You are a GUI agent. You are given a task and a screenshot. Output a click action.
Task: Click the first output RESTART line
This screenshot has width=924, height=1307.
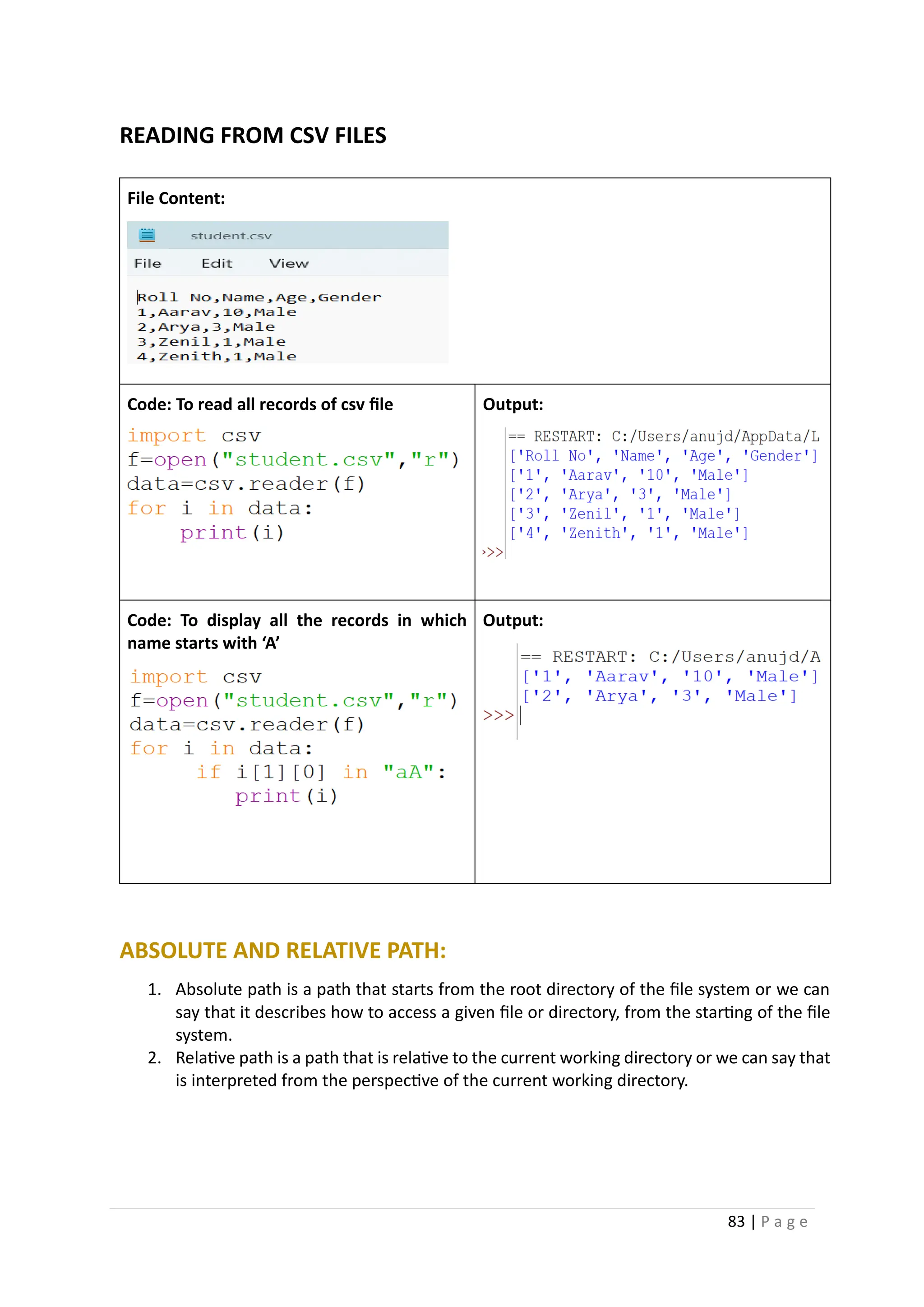(663, 436)
